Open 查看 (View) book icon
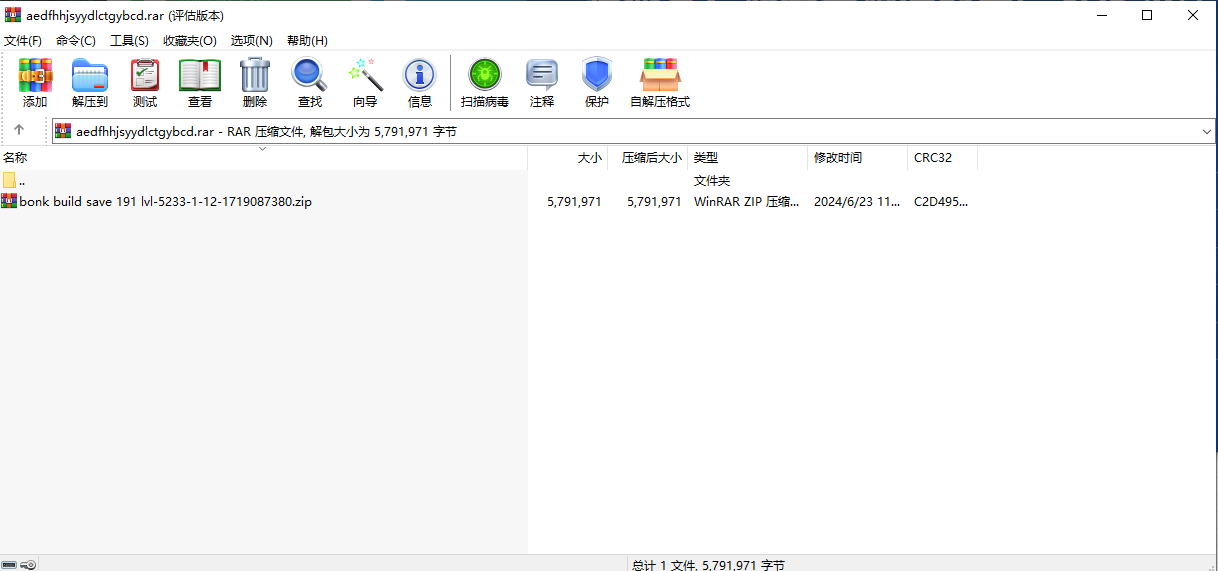 coord(200,75)
